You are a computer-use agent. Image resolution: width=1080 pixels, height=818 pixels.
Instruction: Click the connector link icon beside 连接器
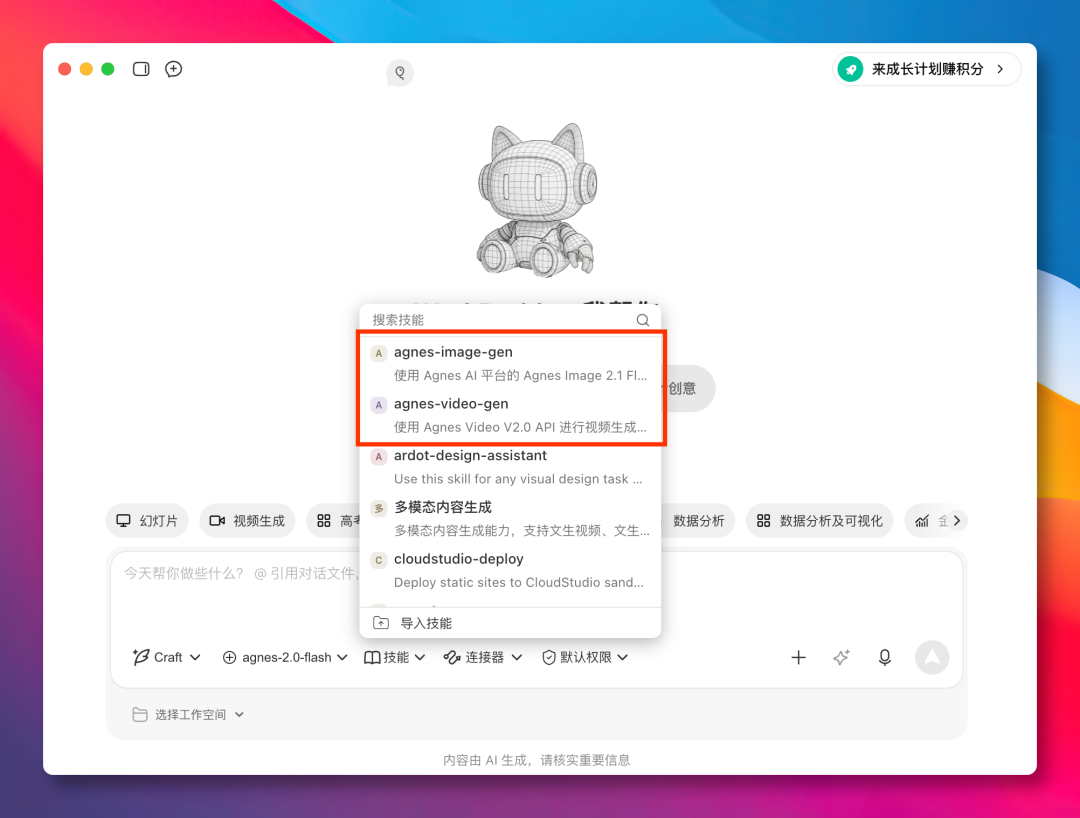pos(452,658)
